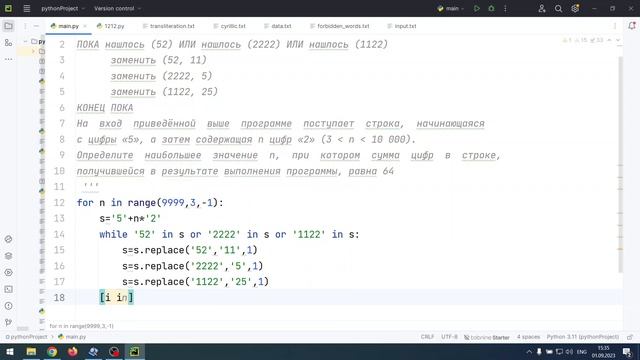Open the Version control dropdown
The width and height of the screenshot is (640, 360).
117,8
